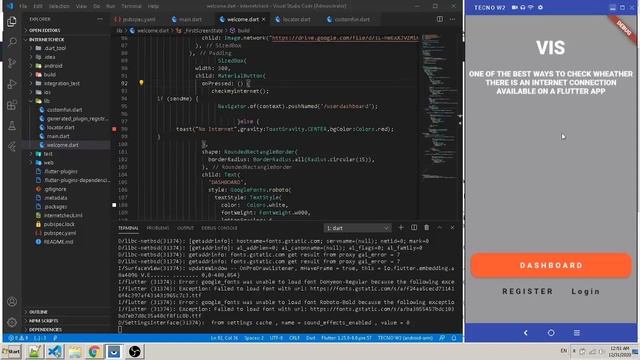Open the terminal selector dropdown '1: dart'
Viewport: 640px width, 360px height.
pos(358,228)
